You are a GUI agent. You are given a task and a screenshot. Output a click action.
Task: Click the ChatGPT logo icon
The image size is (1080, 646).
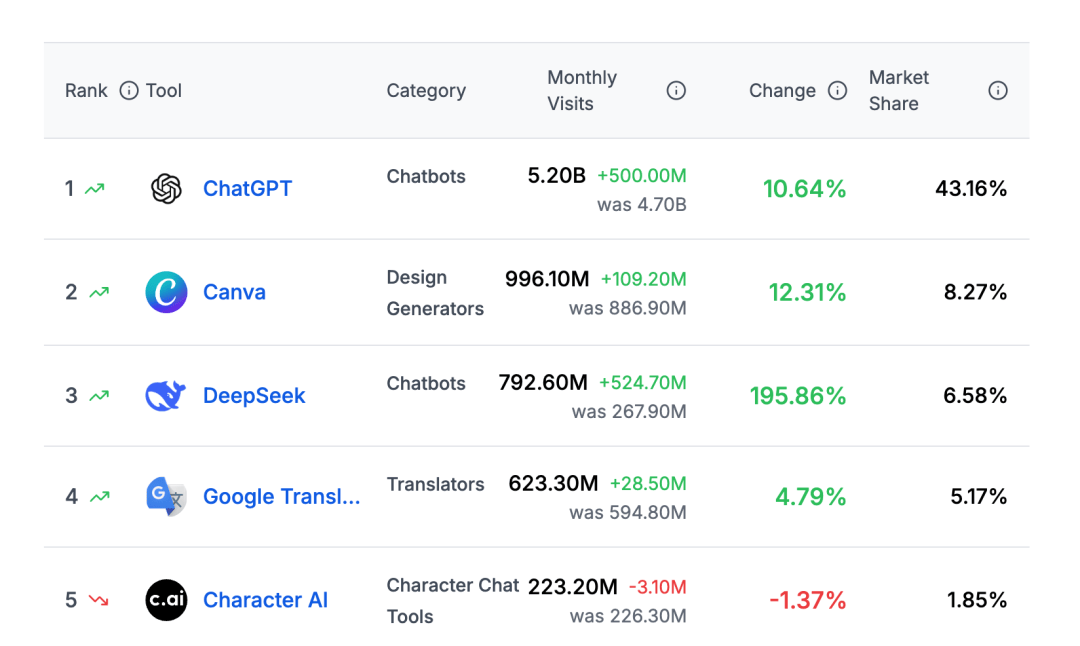click(166, 189)
